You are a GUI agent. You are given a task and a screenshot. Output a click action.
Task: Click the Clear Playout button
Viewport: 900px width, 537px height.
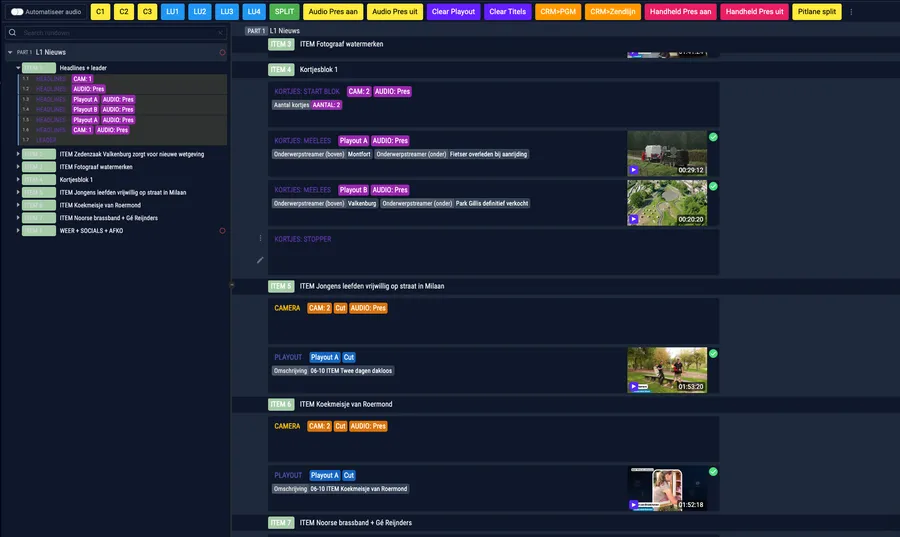point(453,11)
